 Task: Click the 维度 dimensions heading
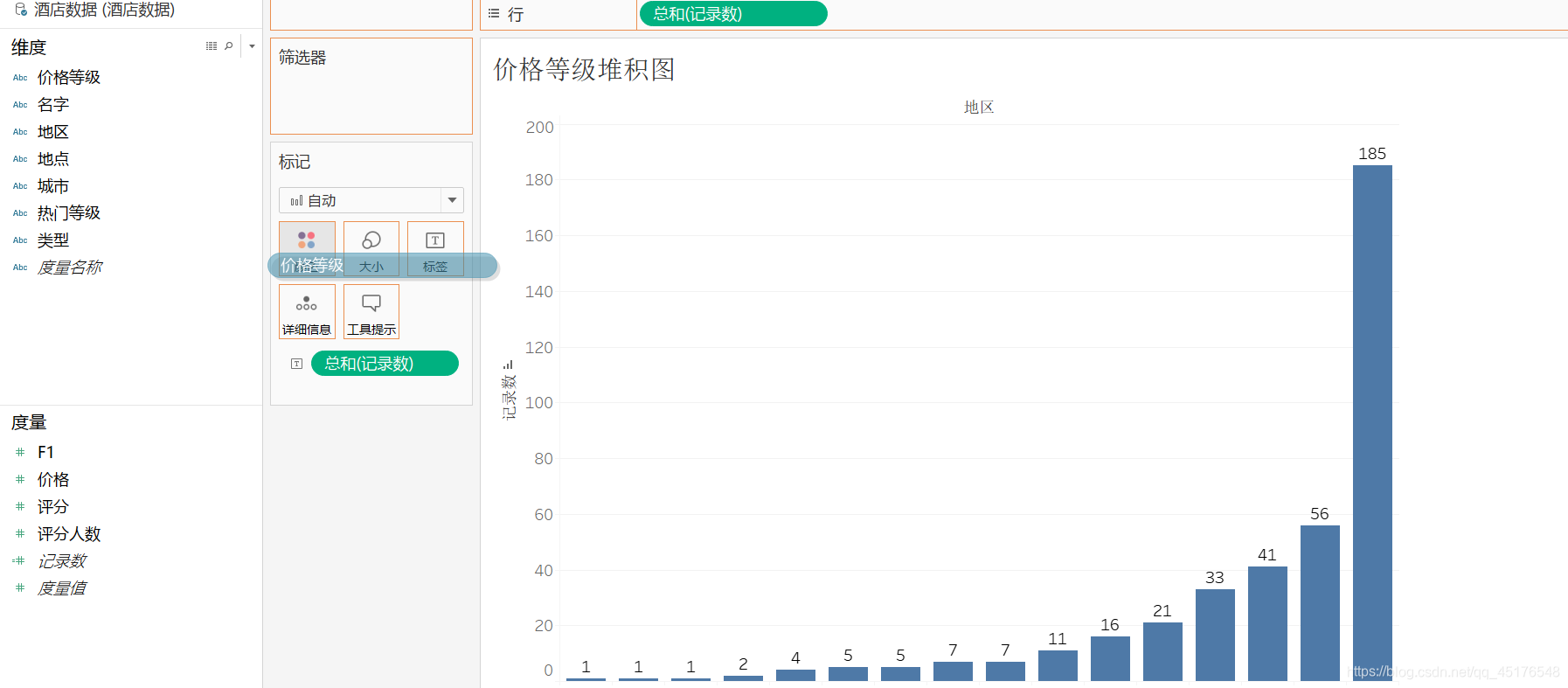point(29,47)
